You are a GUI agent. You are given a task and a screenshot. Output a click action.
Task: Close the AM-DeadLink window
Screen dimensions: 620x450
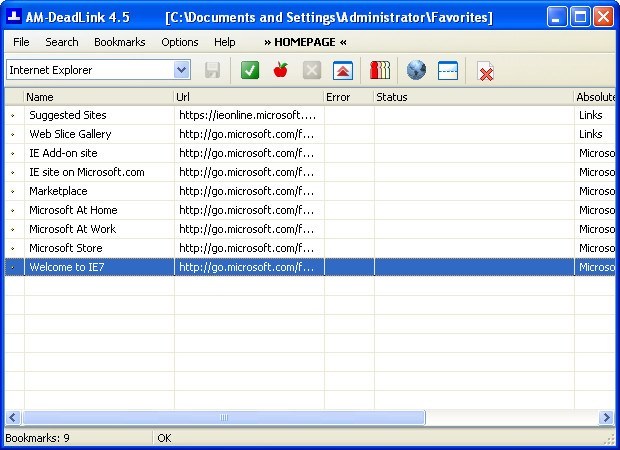tap(603, 17)
